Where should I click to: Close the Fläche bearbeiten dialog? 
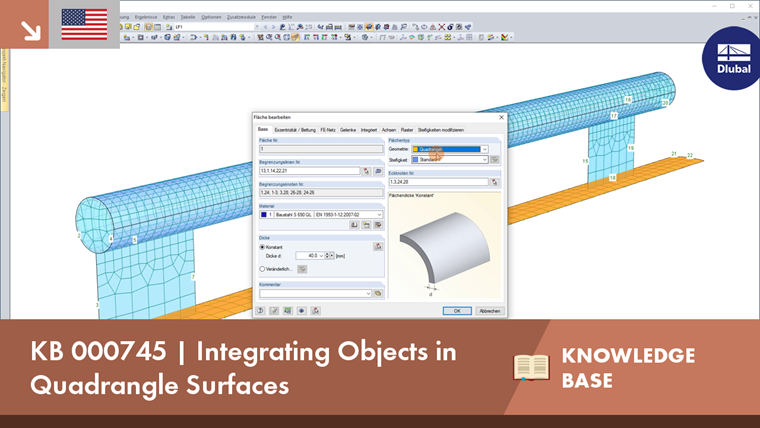[501, 117]
